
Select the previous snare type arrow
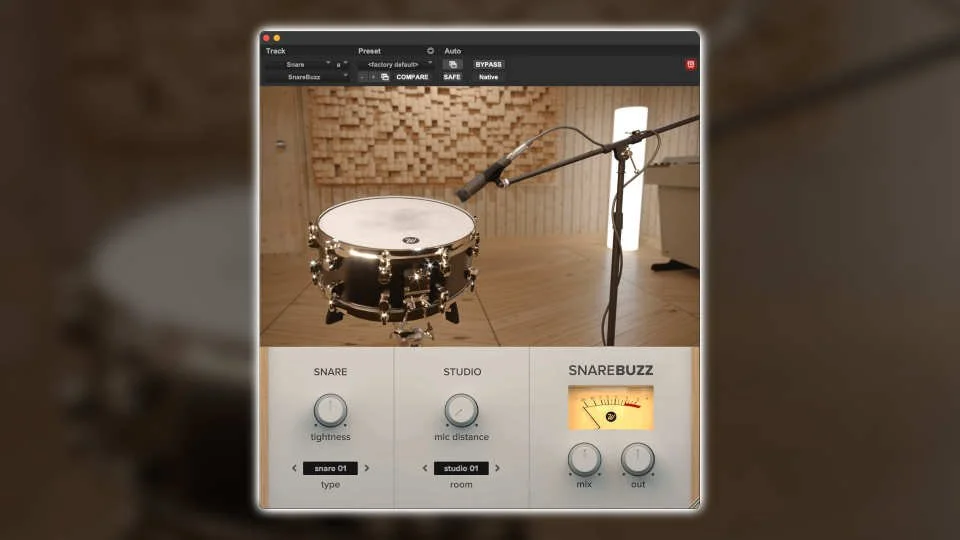(x=294, y=468)
